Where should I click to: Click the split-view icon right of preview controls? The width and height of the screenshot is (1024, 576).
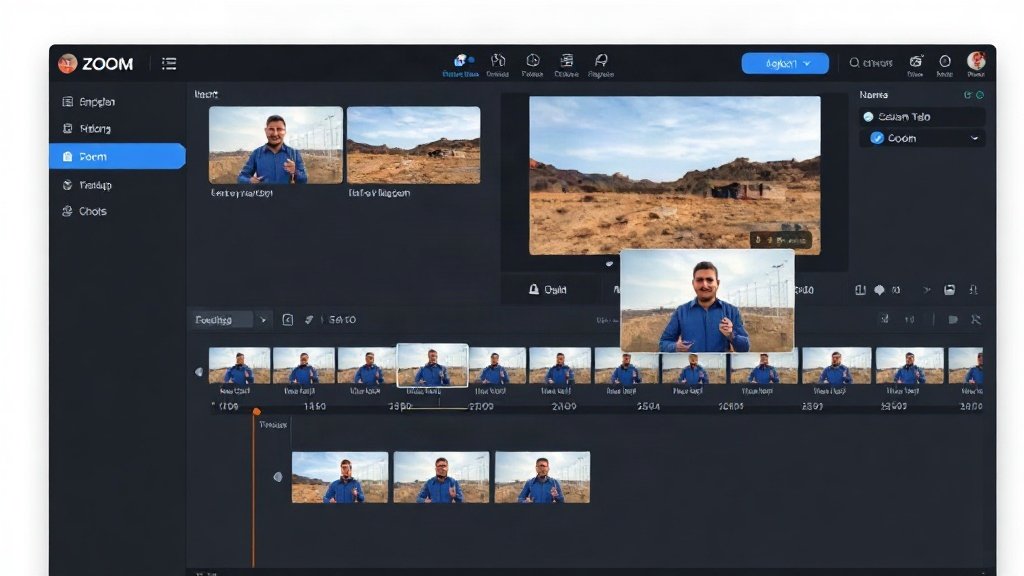[861, 290]
